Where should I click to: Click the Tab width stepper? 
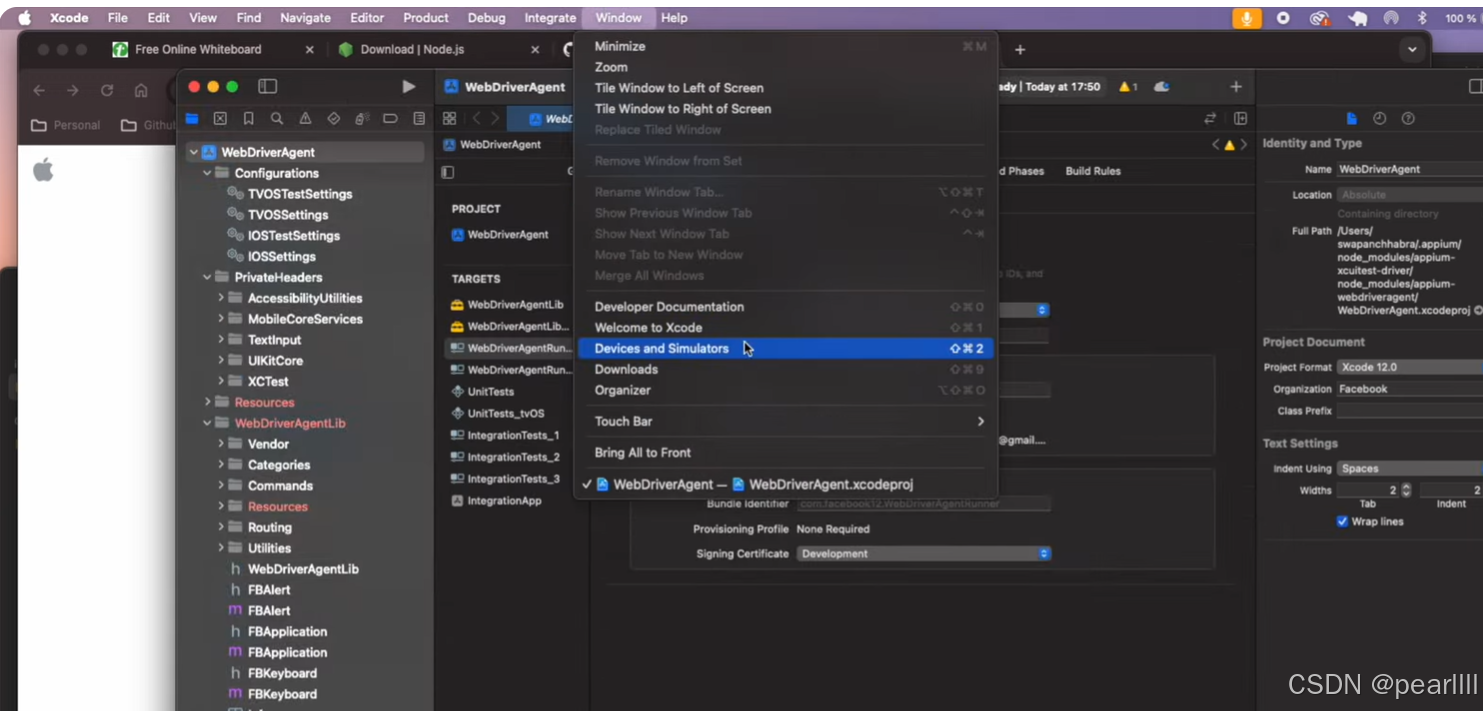pyautogui.click(x=1406, y=490)
